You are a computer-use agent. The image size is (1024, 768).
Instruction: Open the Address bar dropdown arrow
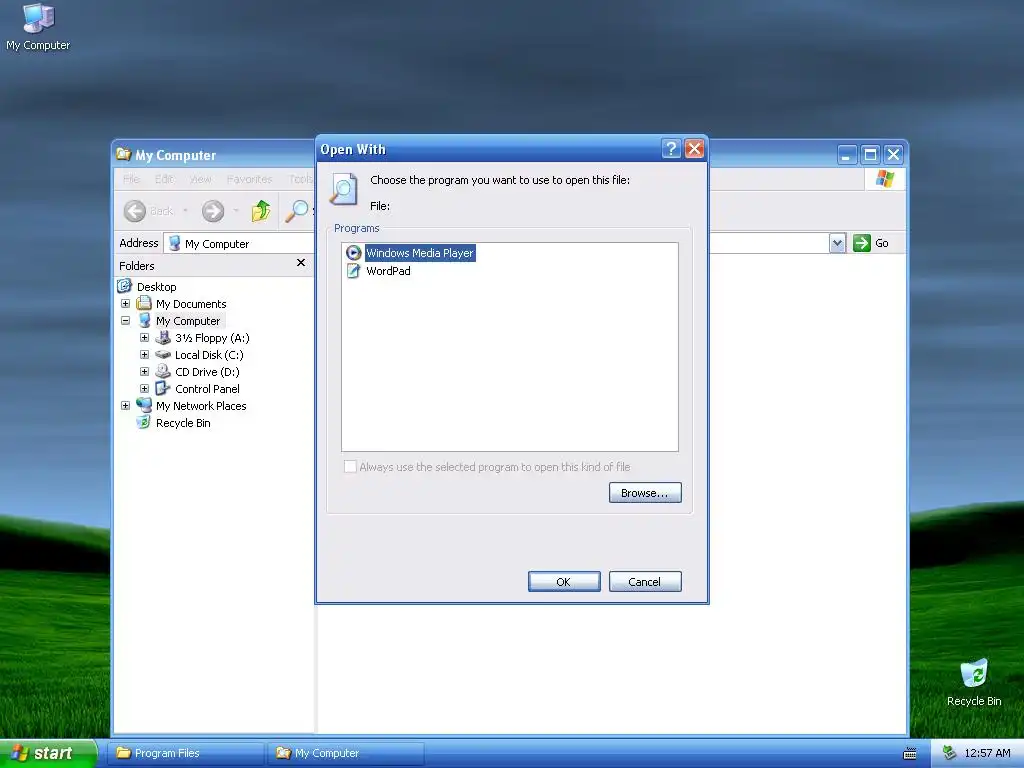[x=837, y=244]
